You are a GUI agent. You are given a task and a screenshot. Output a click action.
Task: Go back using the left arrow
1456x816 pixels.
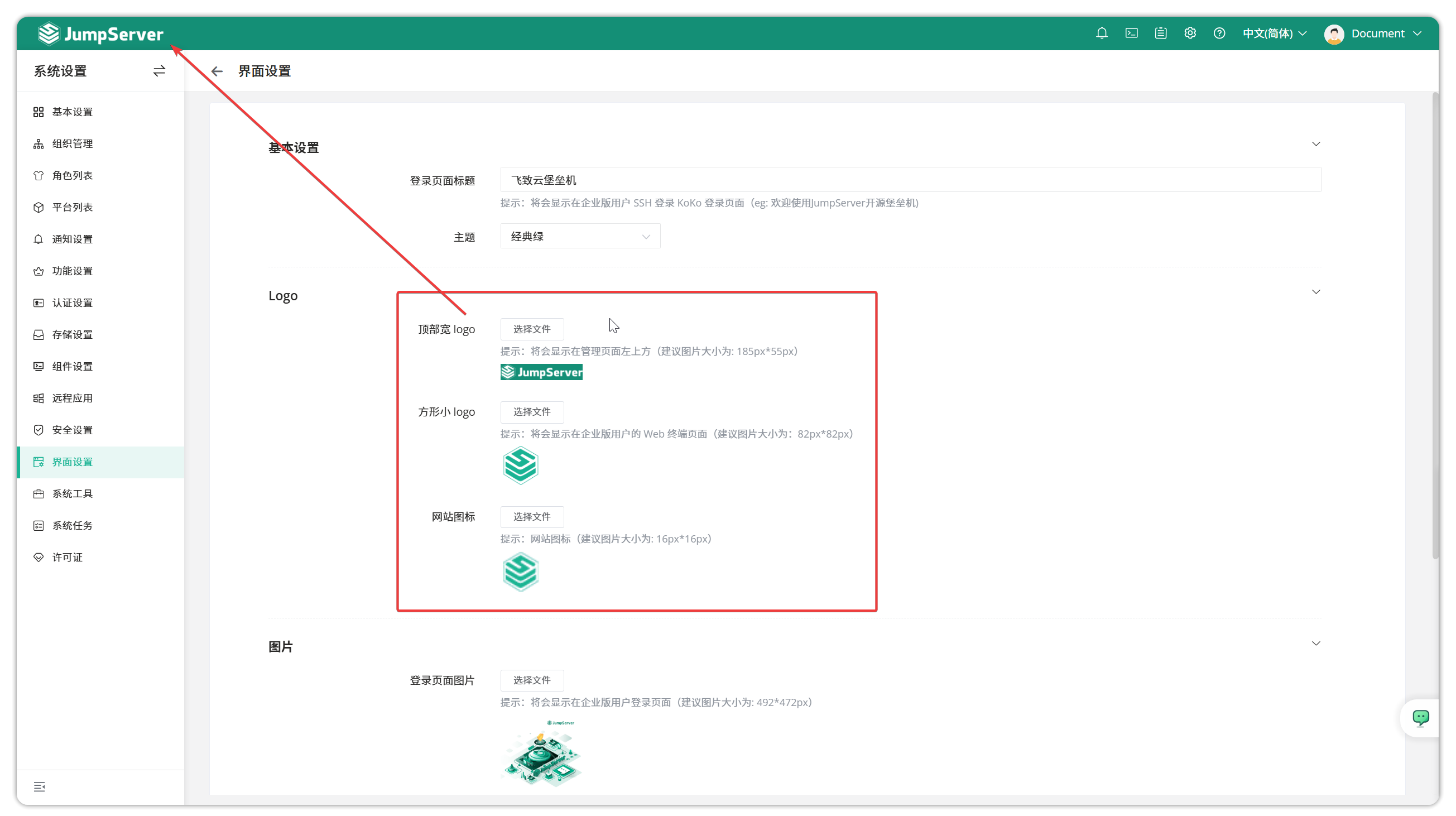(217, 71)
